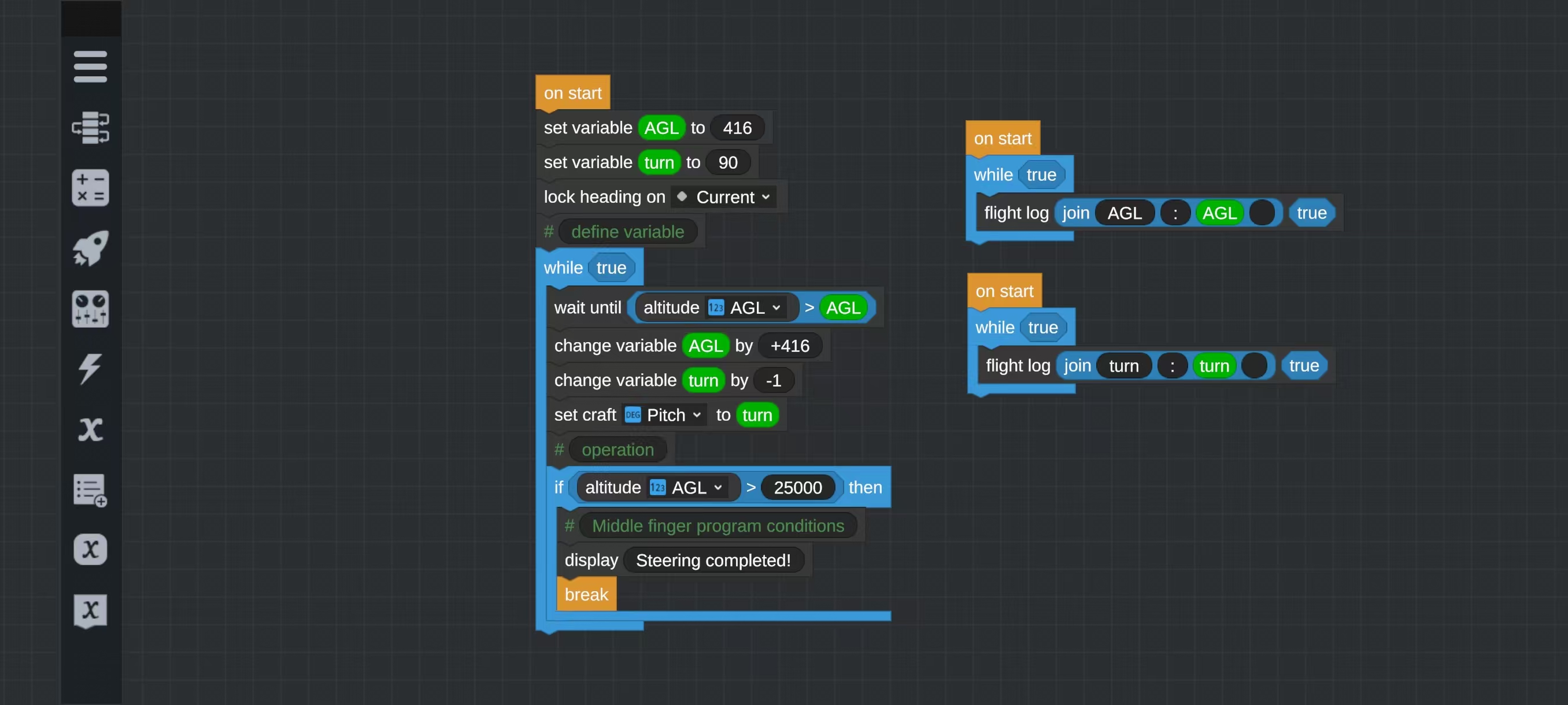Open the math operators blocks category
This screenshot has height=705, width=1568.
(90, 187)
